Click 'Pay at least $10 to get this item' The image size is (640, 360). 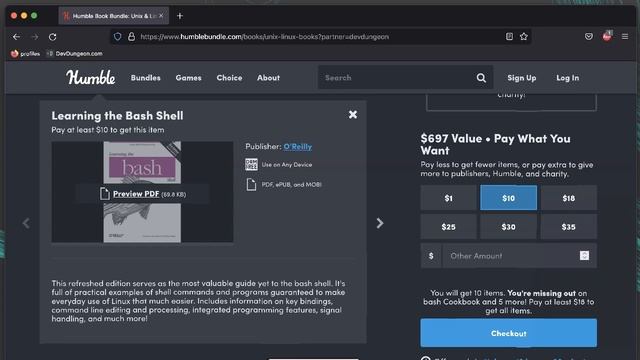(108, 130)
